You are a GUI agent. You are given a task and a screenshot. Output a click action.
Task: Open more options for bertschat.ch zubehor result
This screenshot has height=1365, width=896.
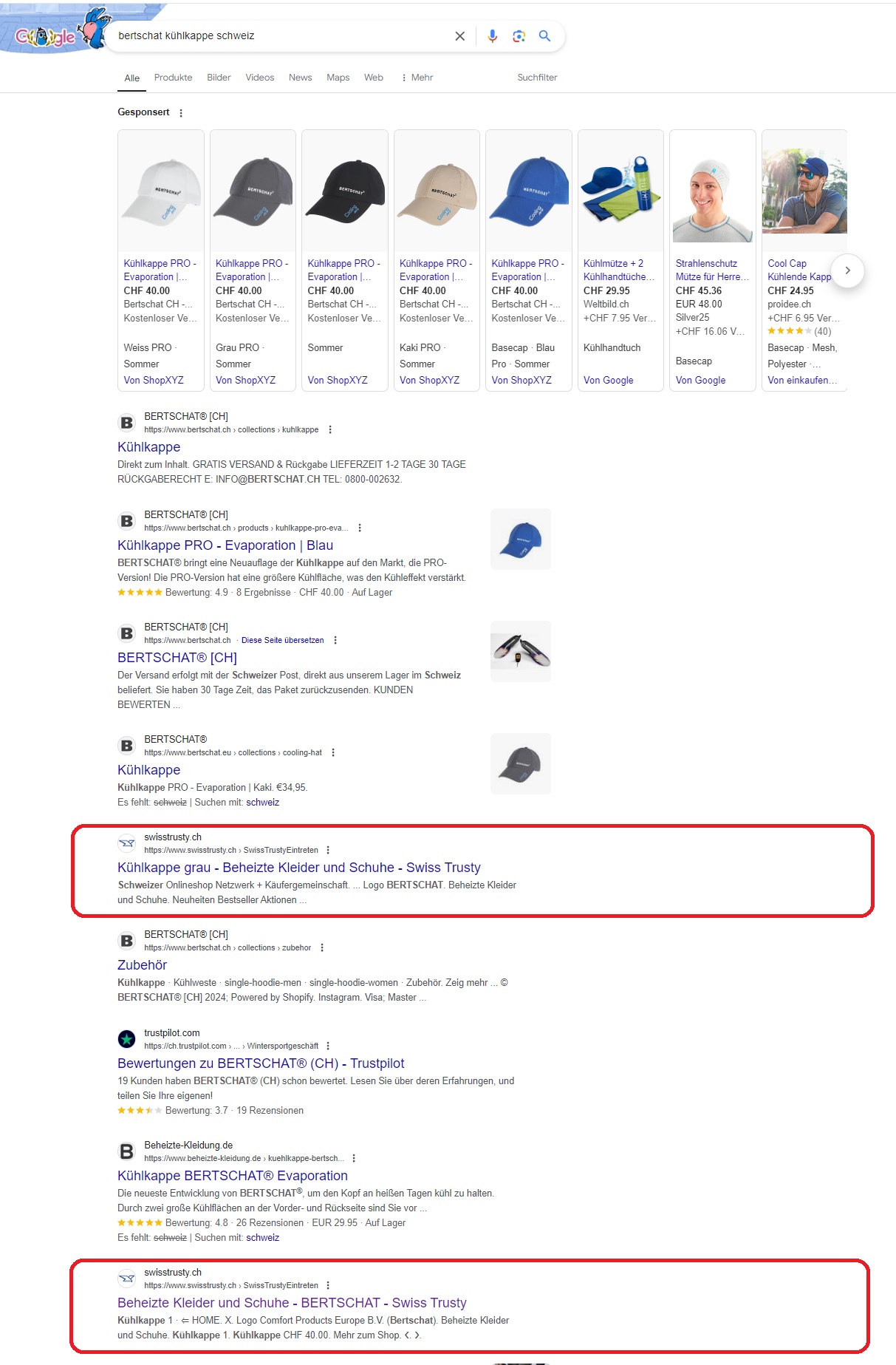pos(322,948)
